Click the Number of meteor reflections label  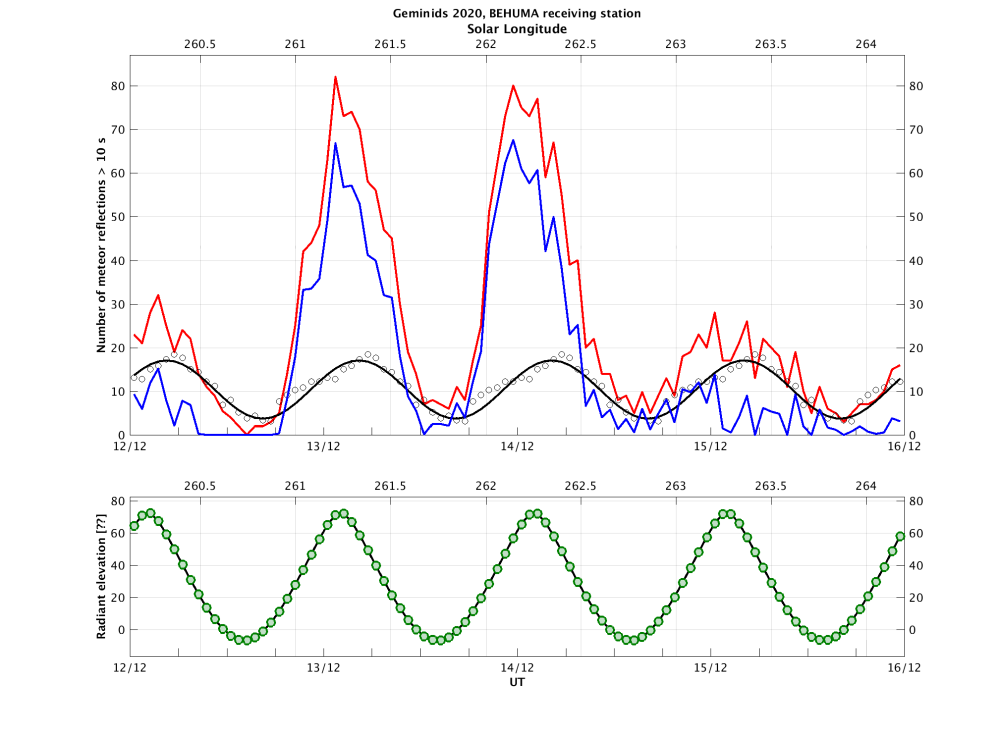coord(101,251)
